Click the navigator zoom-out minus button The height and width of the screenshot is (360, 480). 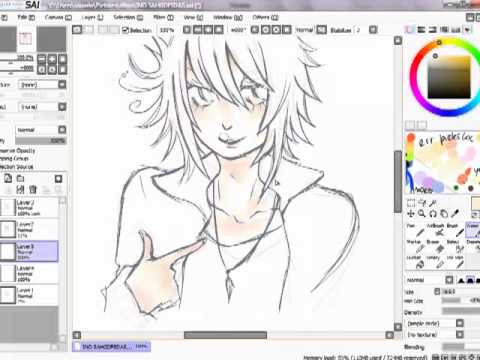click(41, 59)
